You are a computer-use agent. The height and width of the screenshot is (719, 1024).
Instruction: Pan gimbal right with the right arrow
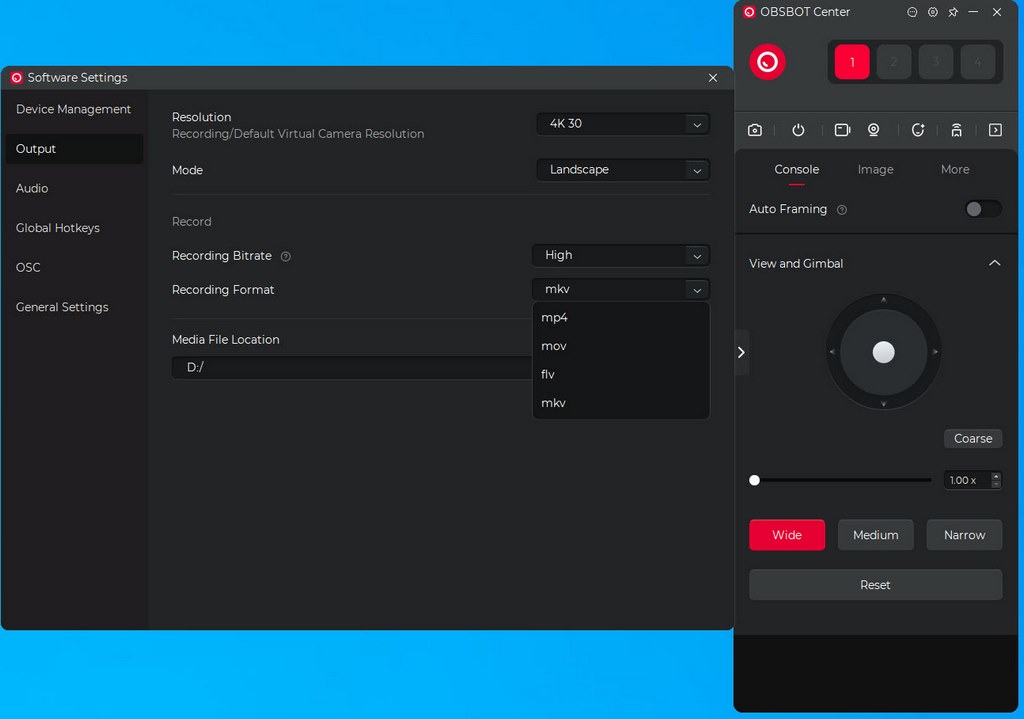tap(935, 352)
